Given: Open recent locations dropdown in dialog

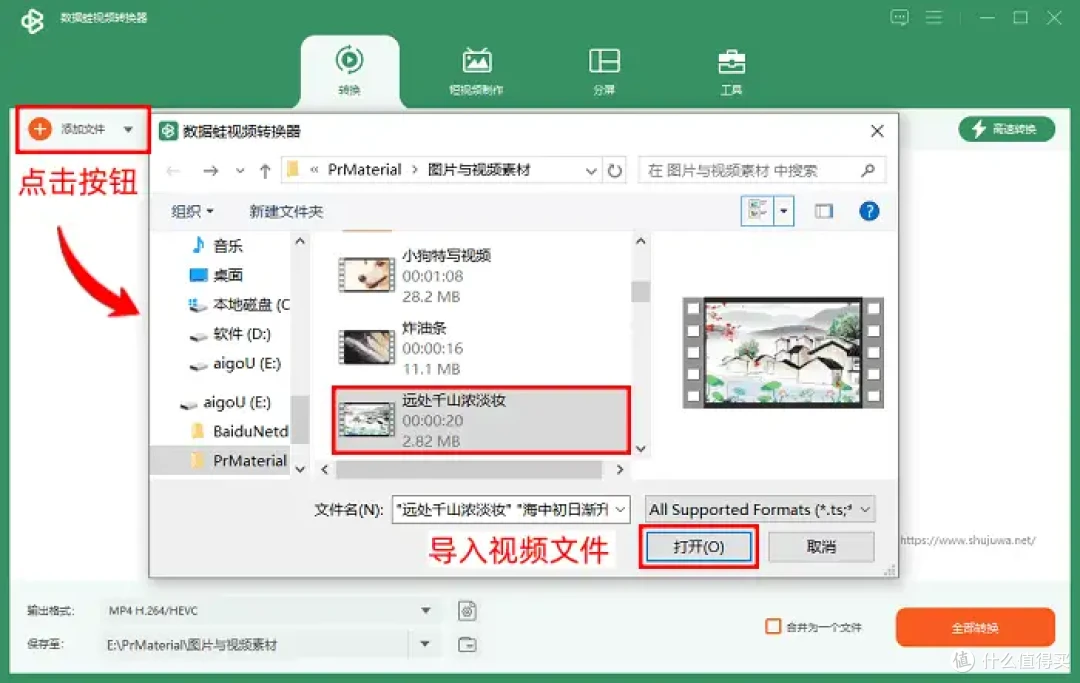Looking at the screenshot, I should 240,170.
